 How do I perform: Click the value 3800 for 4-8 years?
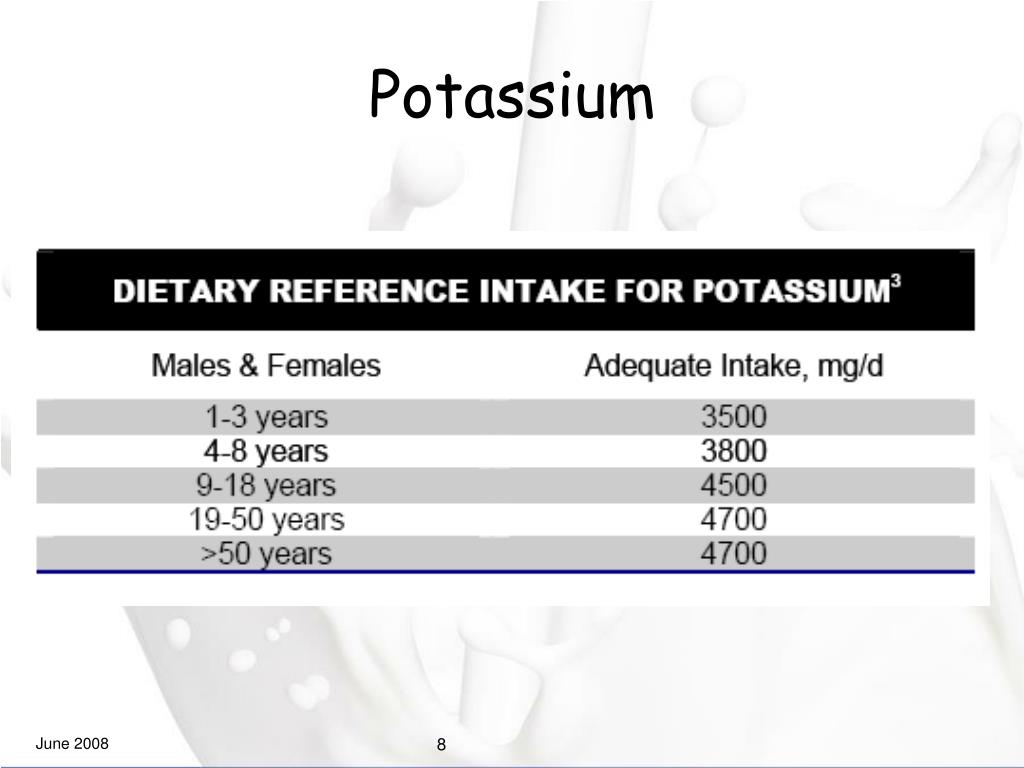point(733,451)
